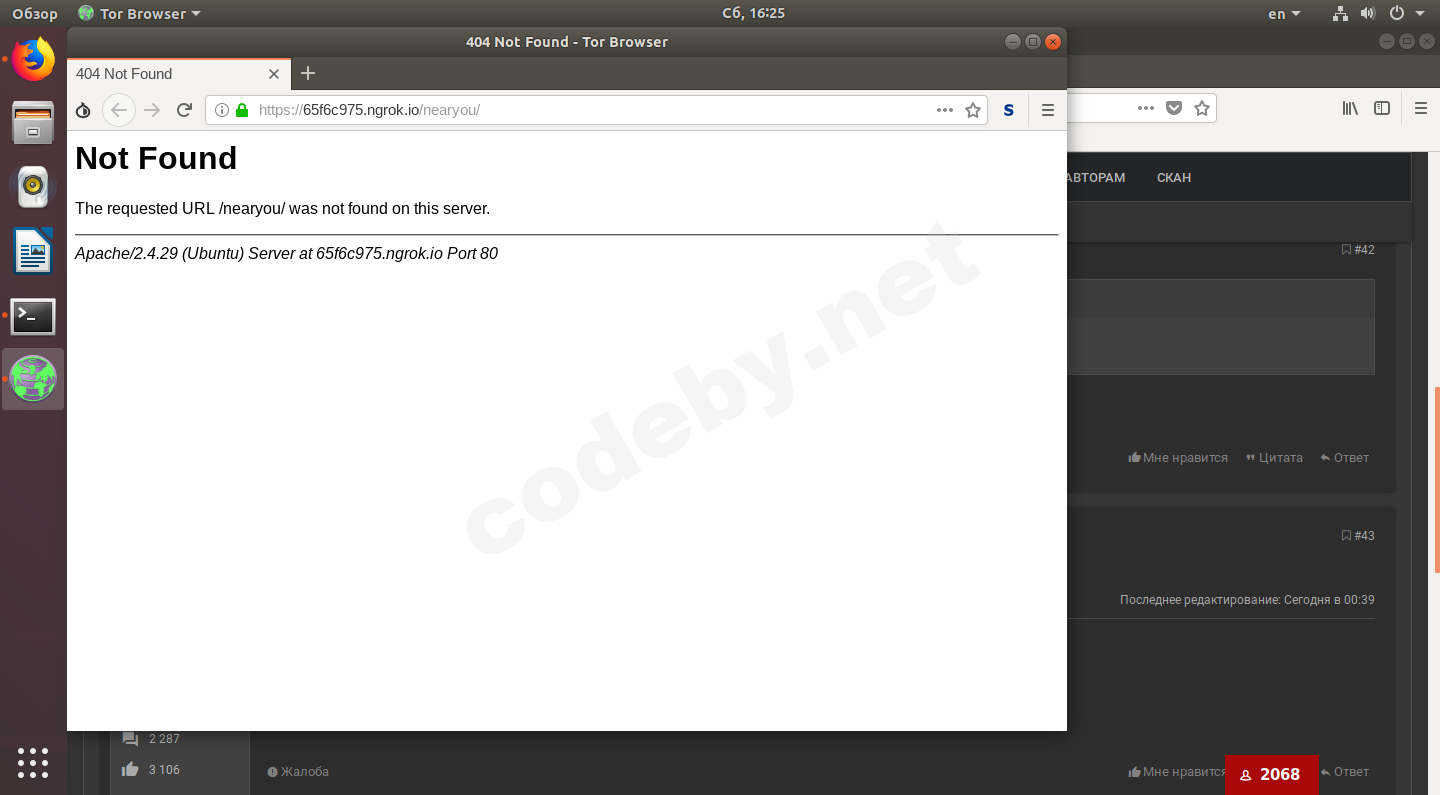Screen dimensions: 1440x795
Task: Reload the 404 page
Action: [x=184, y=110]
